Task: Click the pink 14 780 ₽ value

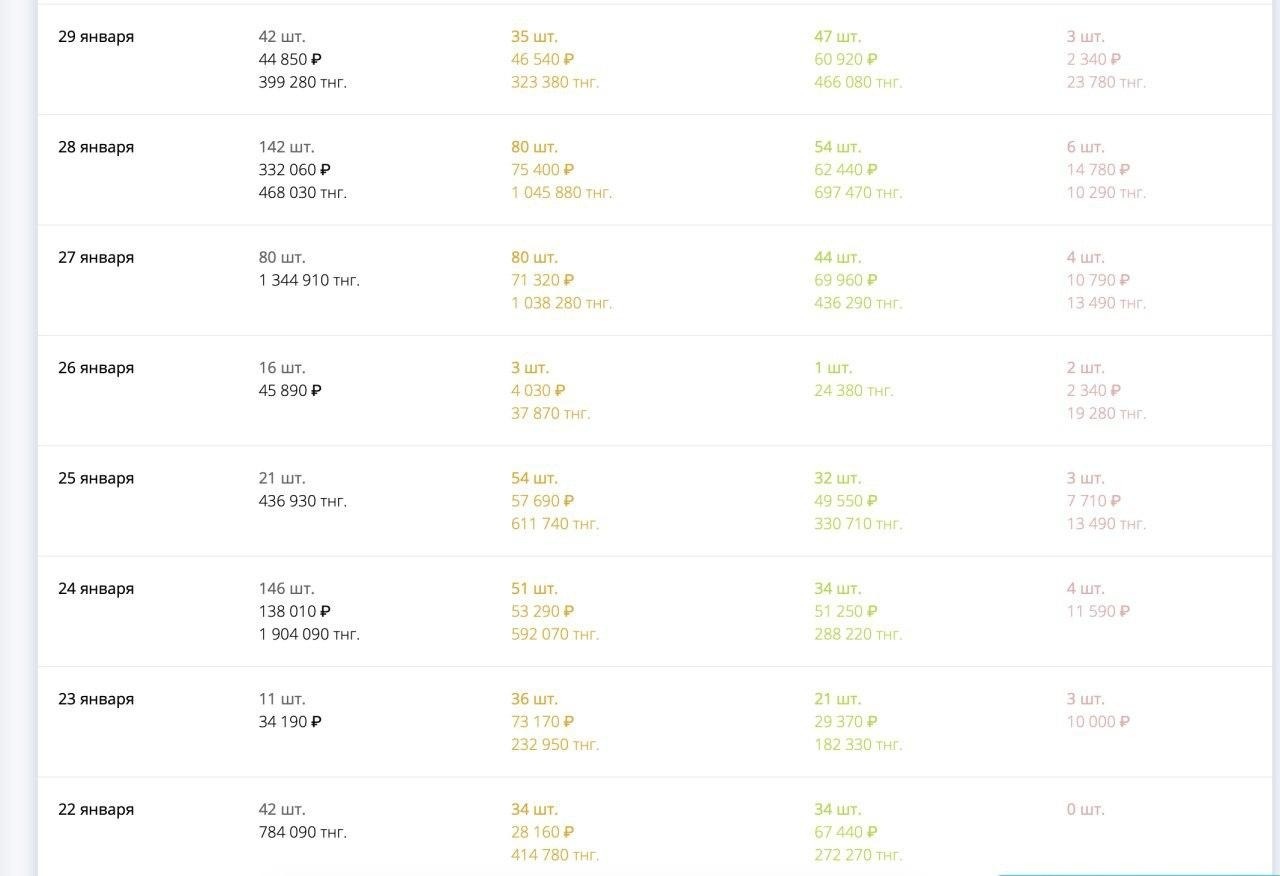Action: click(x=1099, y=170)
